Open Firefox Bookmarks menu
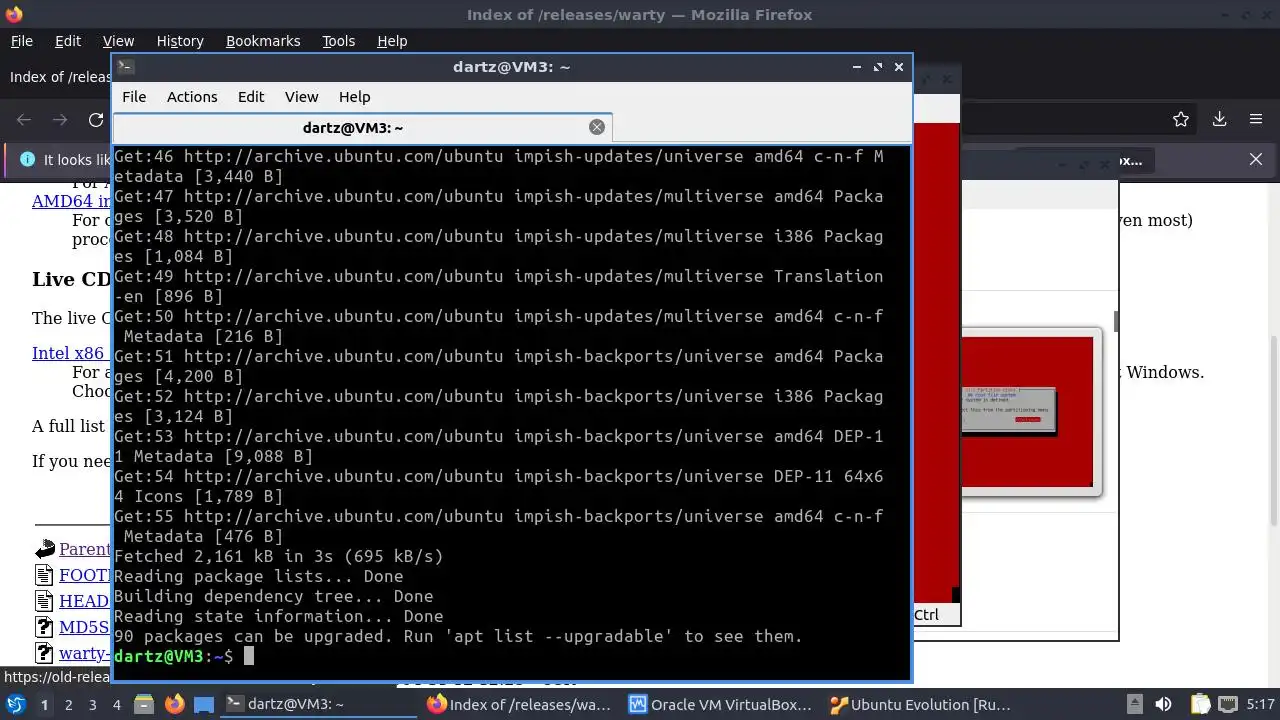1280x720 pixels. 263,41
